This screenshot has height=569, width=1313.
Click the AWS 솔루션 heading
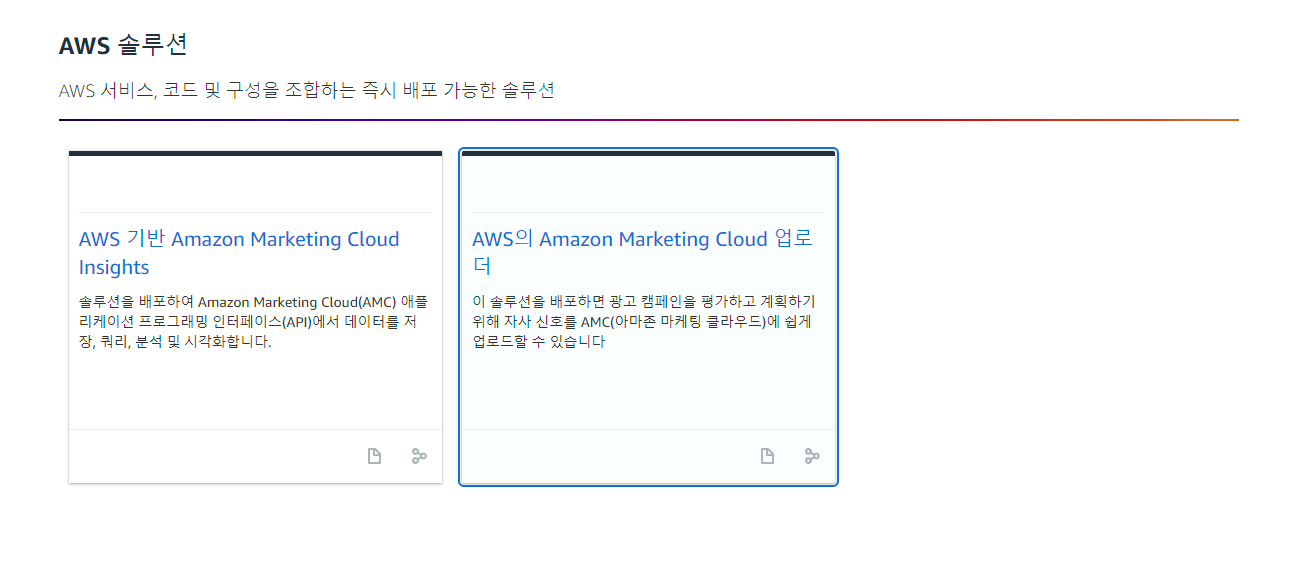click(123, 45)
